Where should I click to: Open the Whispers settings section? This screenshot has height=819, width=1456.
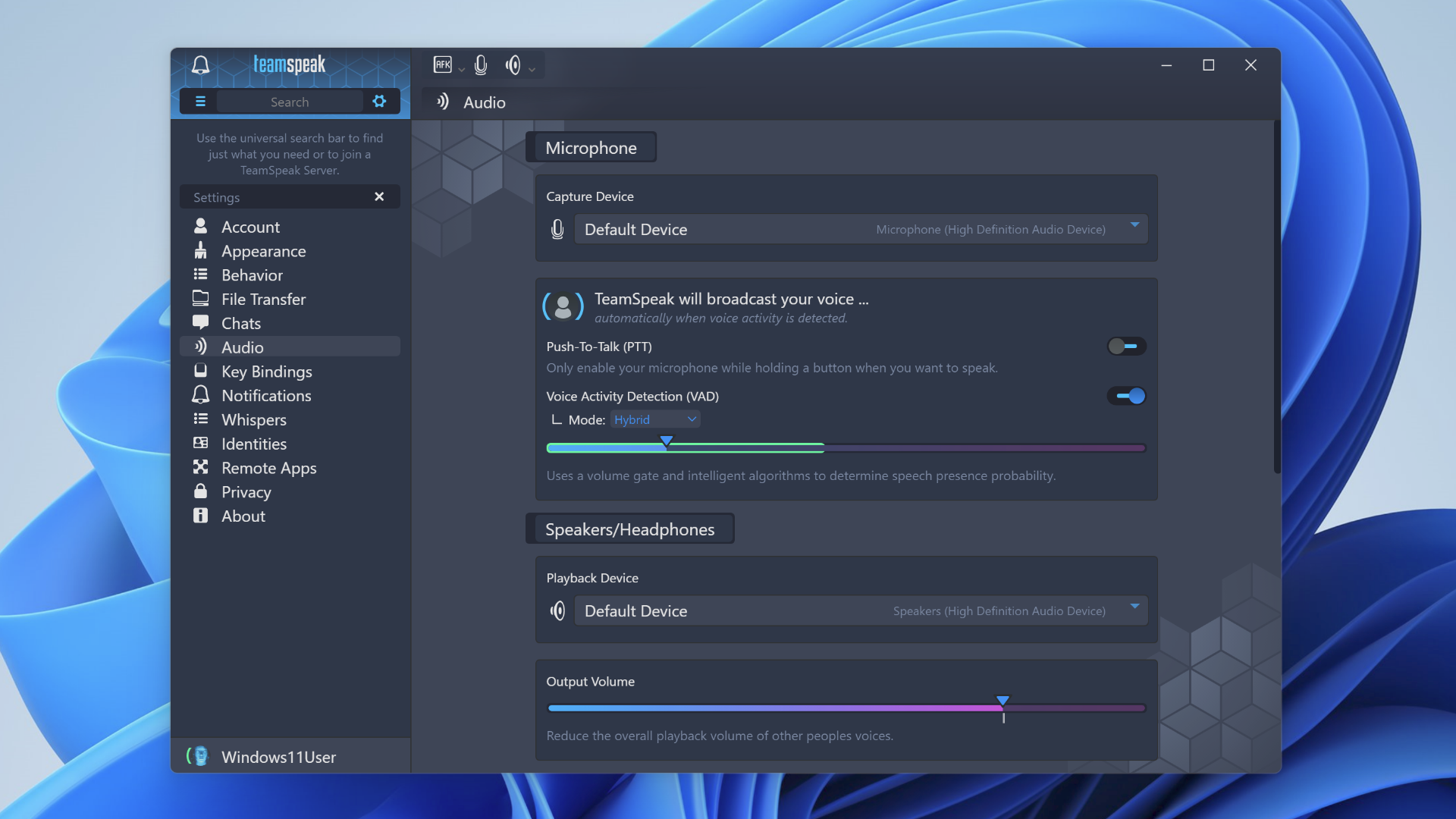coord(253,419)
